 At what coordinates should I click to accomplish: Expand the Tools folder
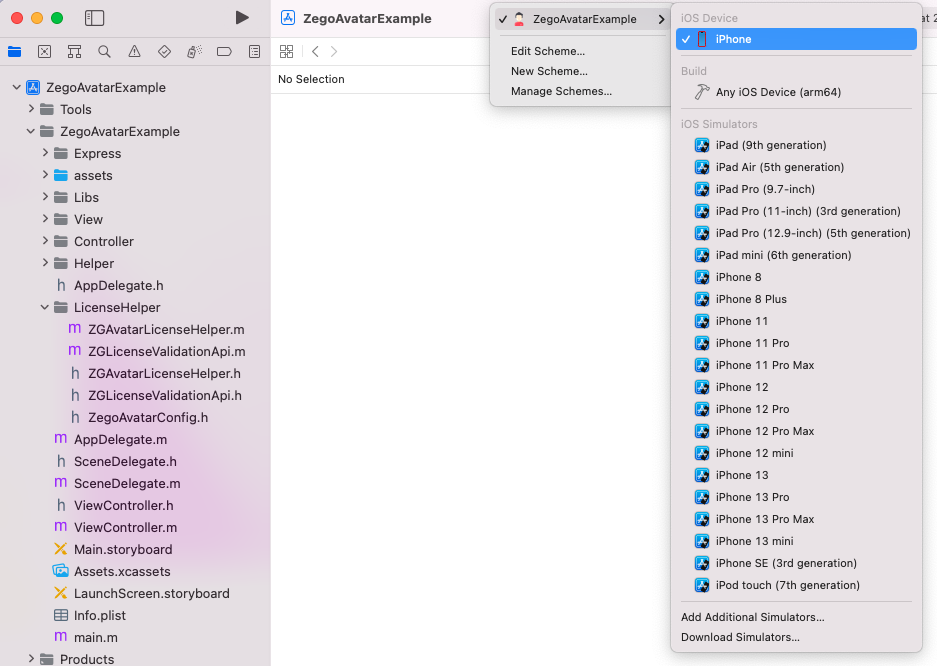(x=31, y=109)
